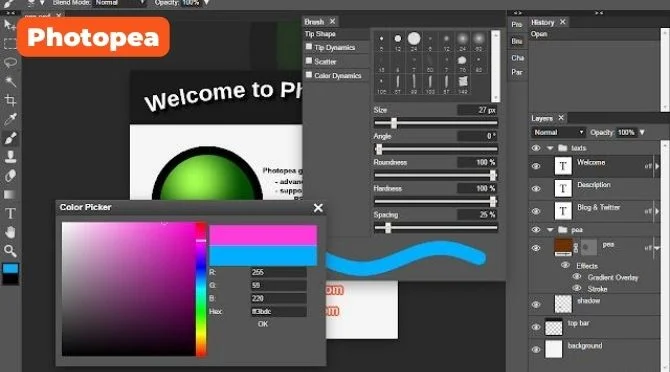The image size is (670, 372).
Task: Select the Zoom tool
Action: 10,251
